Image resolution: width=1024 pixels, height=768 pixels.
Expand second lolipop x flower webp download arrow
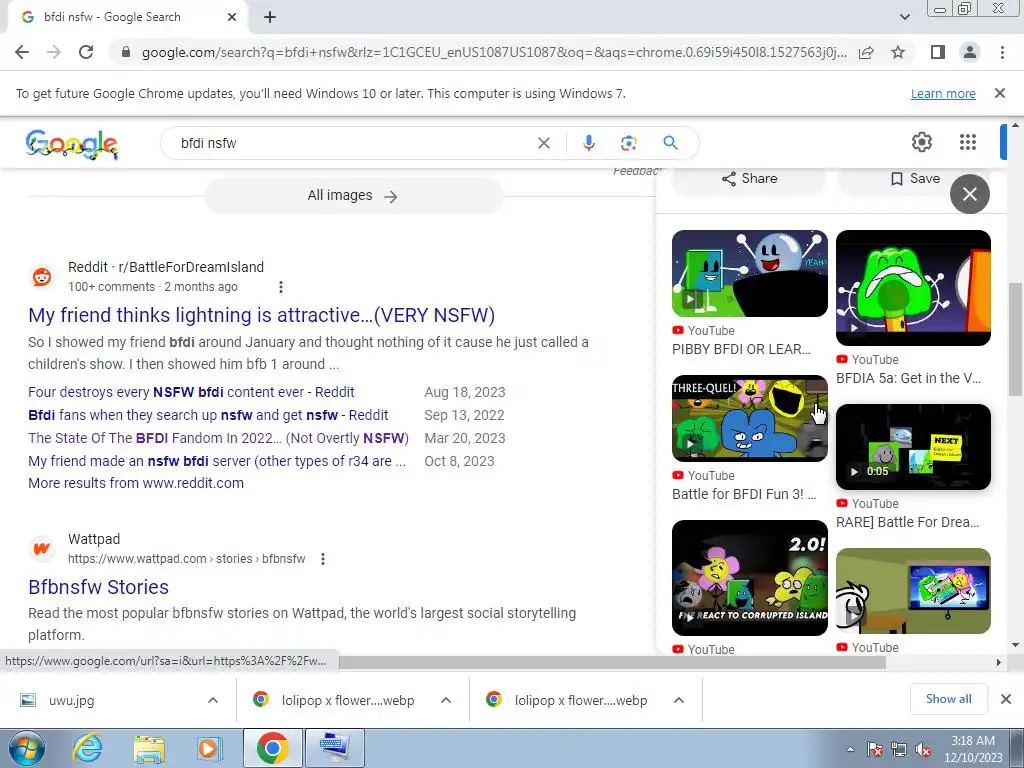(679, 700)
